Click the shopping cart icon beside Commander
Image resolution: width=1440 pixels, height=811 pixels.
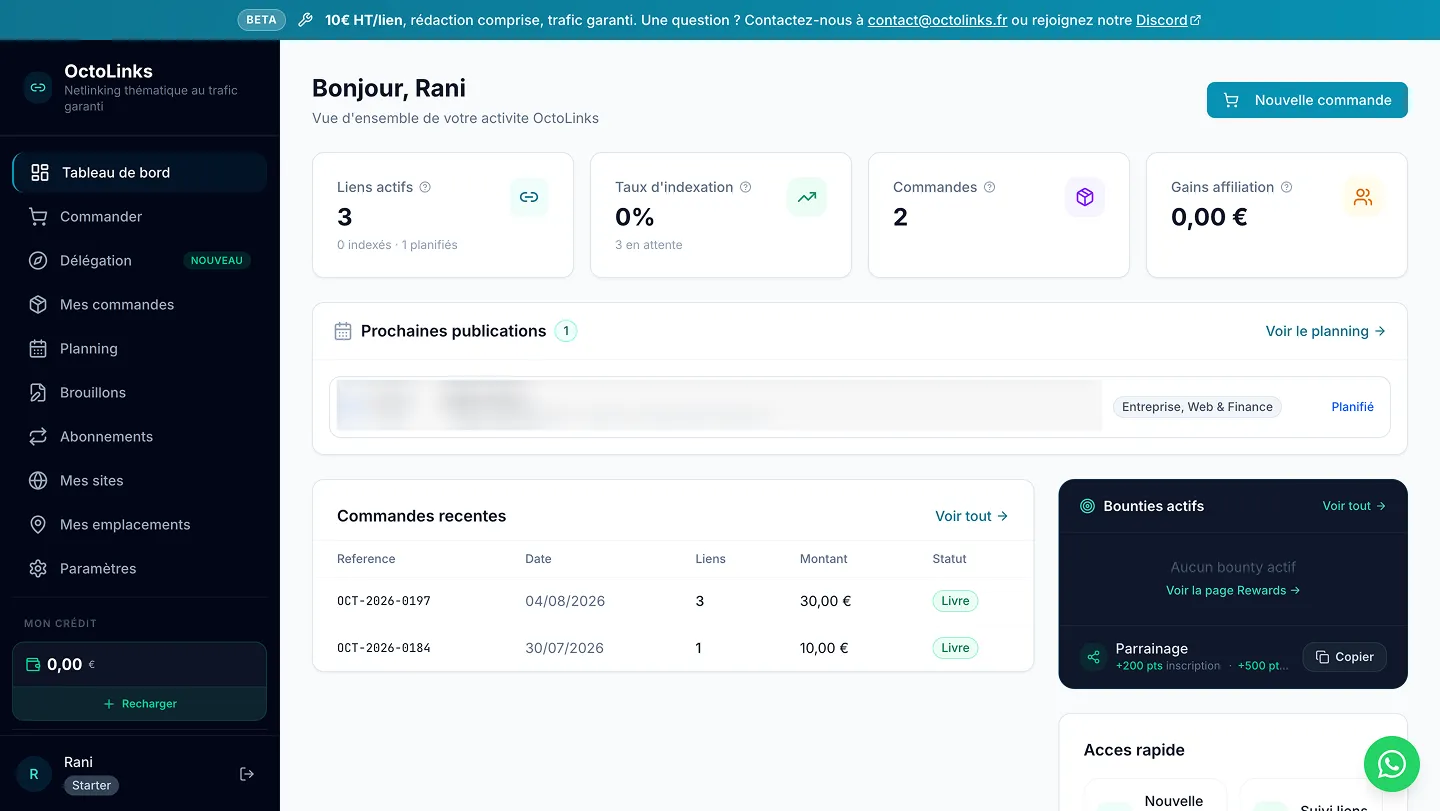38,216
